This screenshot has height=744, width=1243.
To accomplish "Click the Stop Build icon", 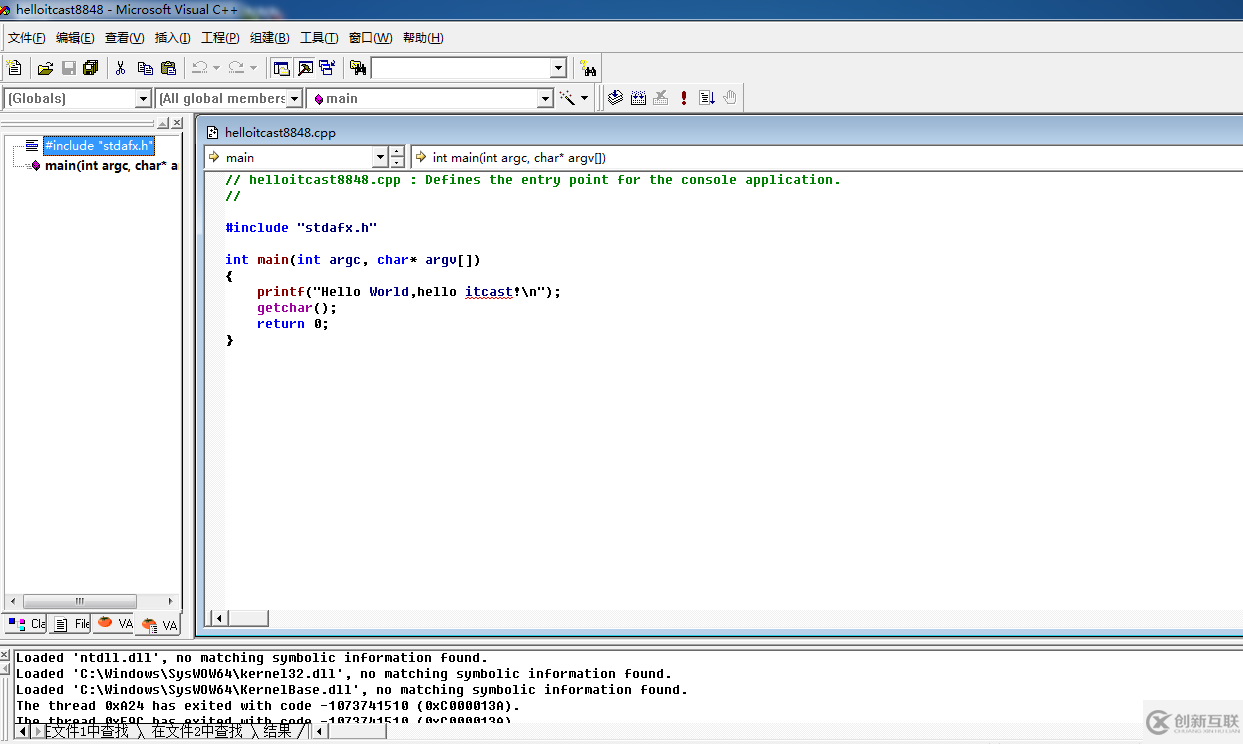I will 661,98.
